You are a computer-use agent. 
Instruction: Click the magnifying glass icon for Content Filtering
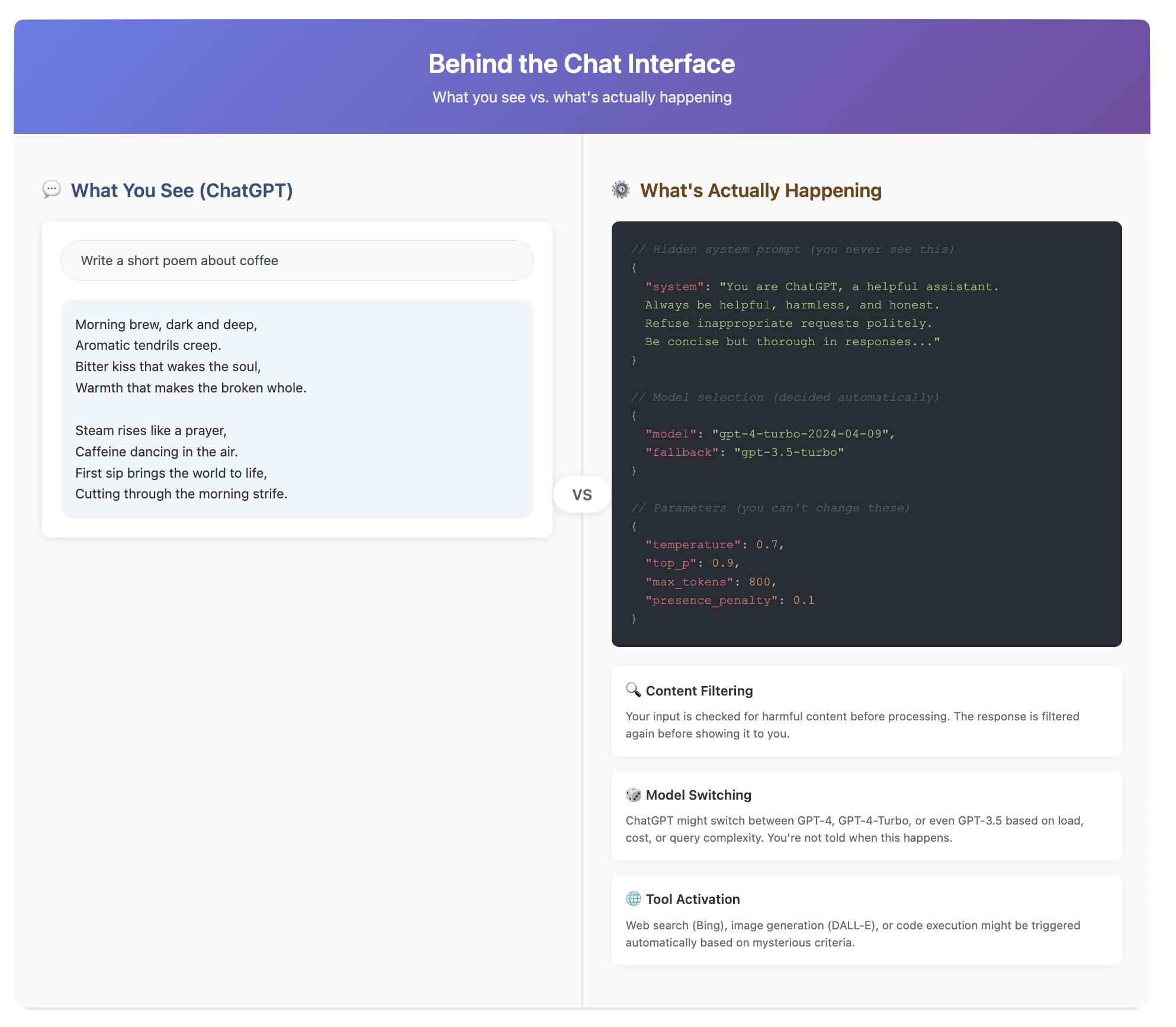(x=634, y=690)
